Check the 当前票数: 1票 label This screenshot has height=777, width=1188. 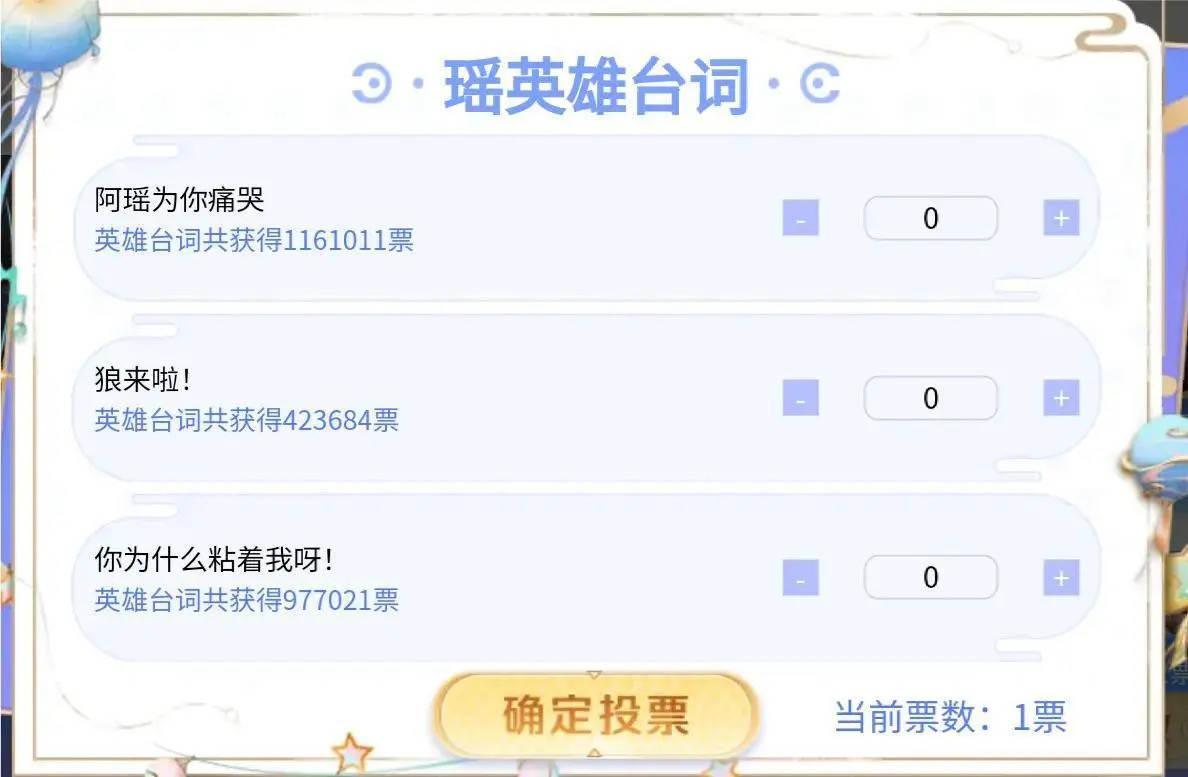click(950, 716)
